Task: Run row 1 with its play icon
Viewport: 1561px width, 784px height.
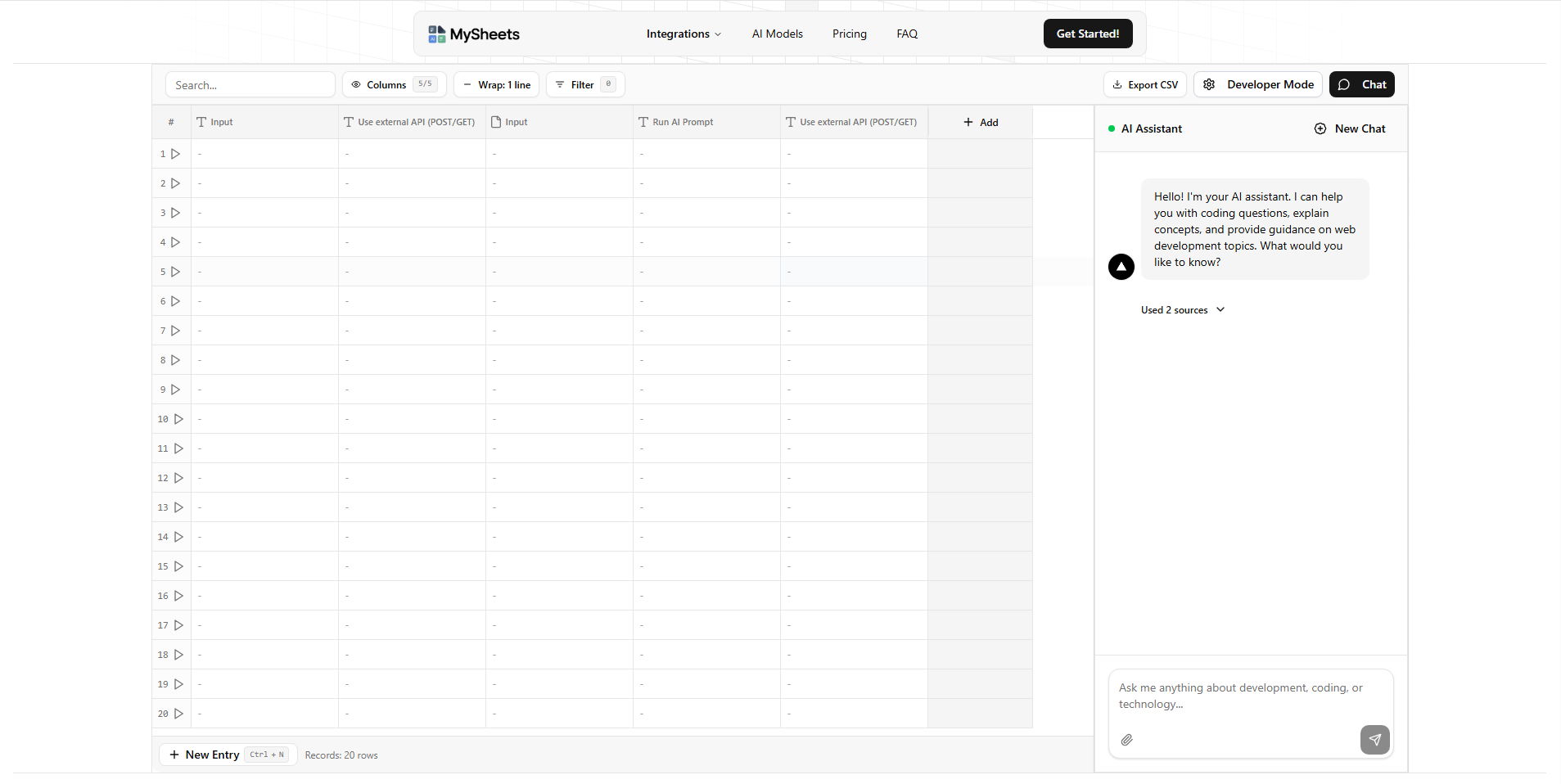Action: pyautogui.click(x=175, y=154)
